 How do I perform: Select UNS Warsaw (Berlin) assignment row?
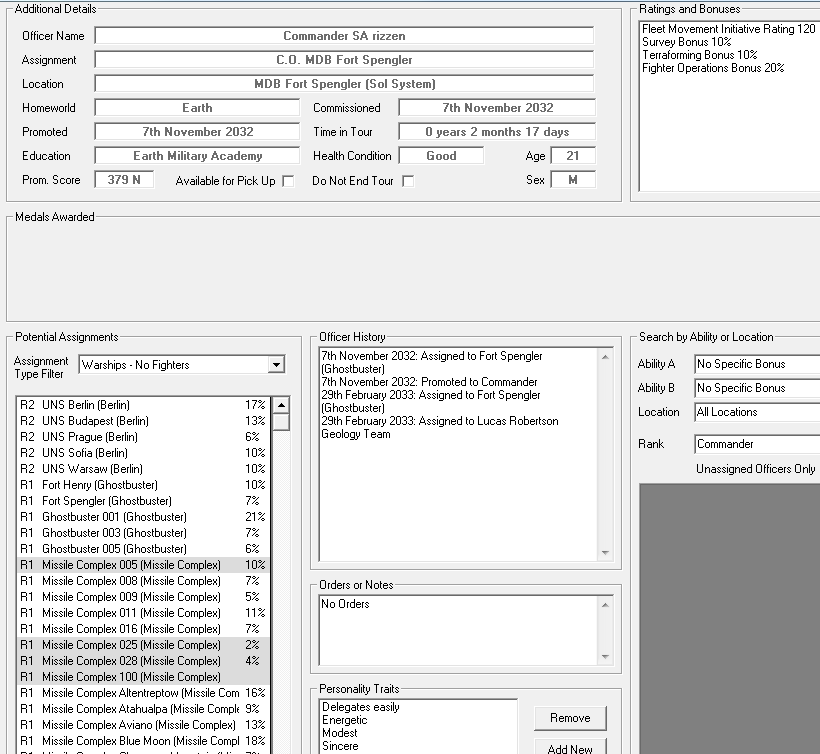coord(144,469)
